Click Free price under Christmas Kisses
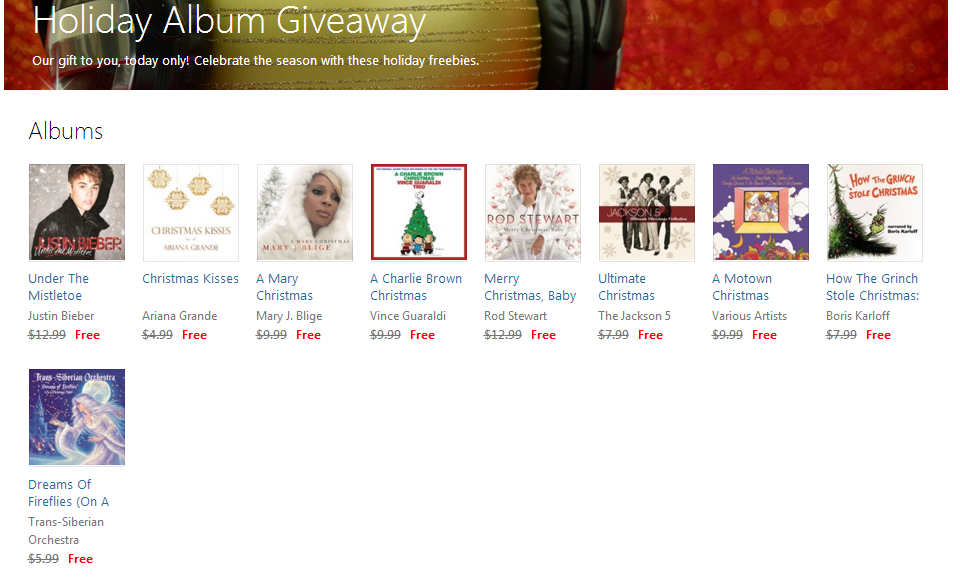960x578 pixels. pyautogui.click(x=194, y=335)
